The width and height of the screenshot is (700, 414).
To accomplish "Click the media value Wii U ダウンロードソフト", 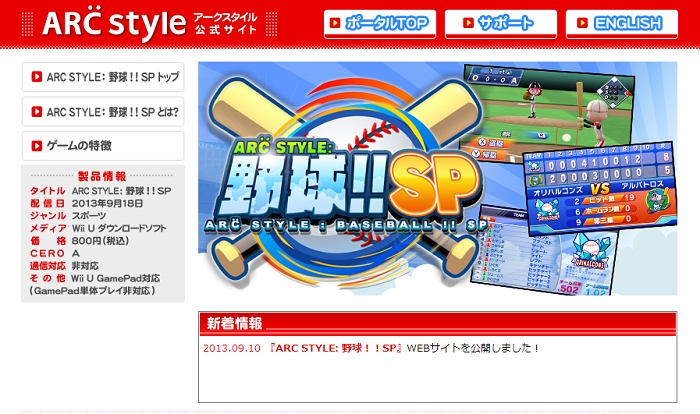I will [x=119, y=228].
